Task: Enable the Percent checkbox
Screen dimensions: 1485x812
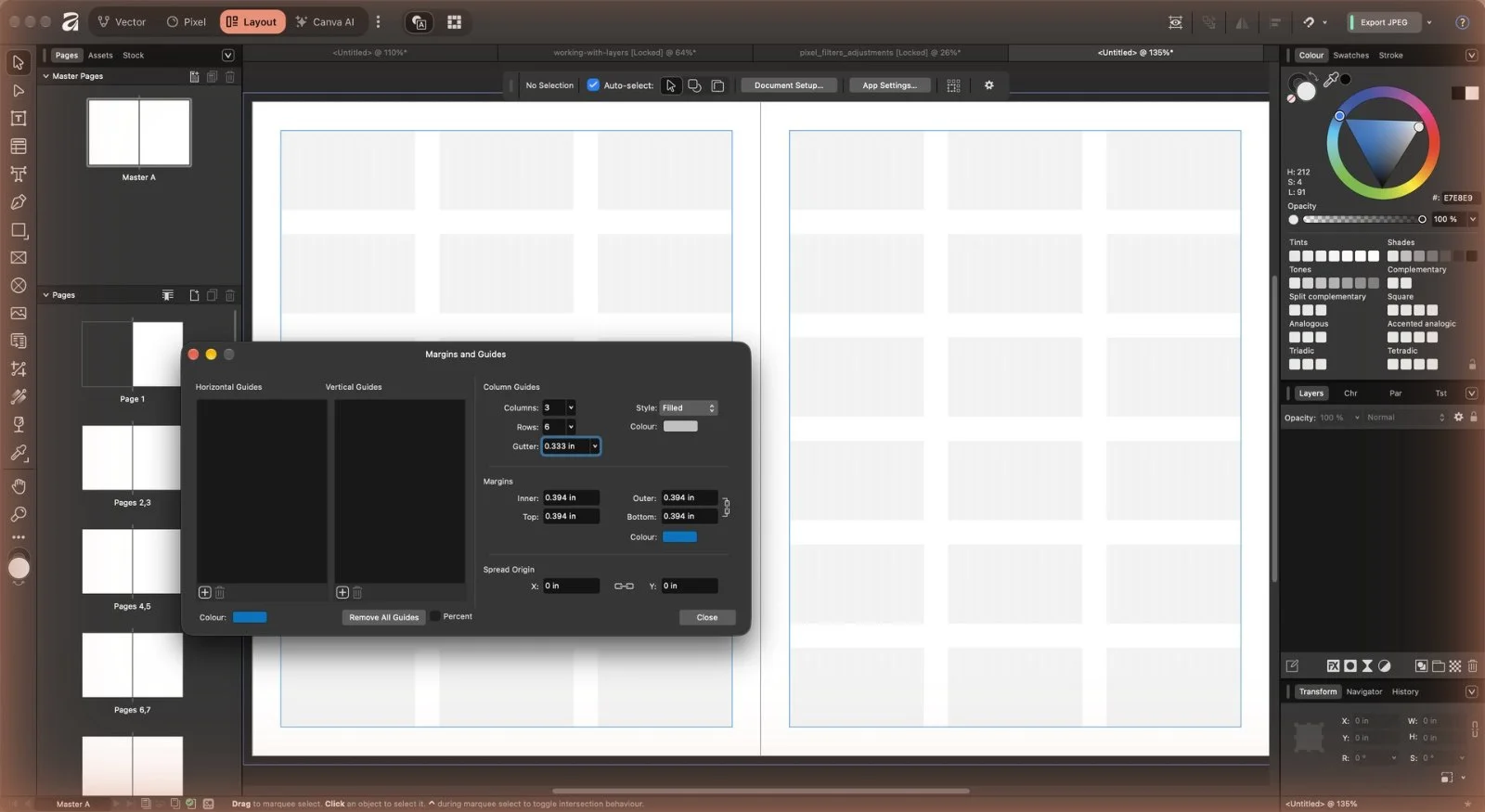Action: tap(435, 616)
